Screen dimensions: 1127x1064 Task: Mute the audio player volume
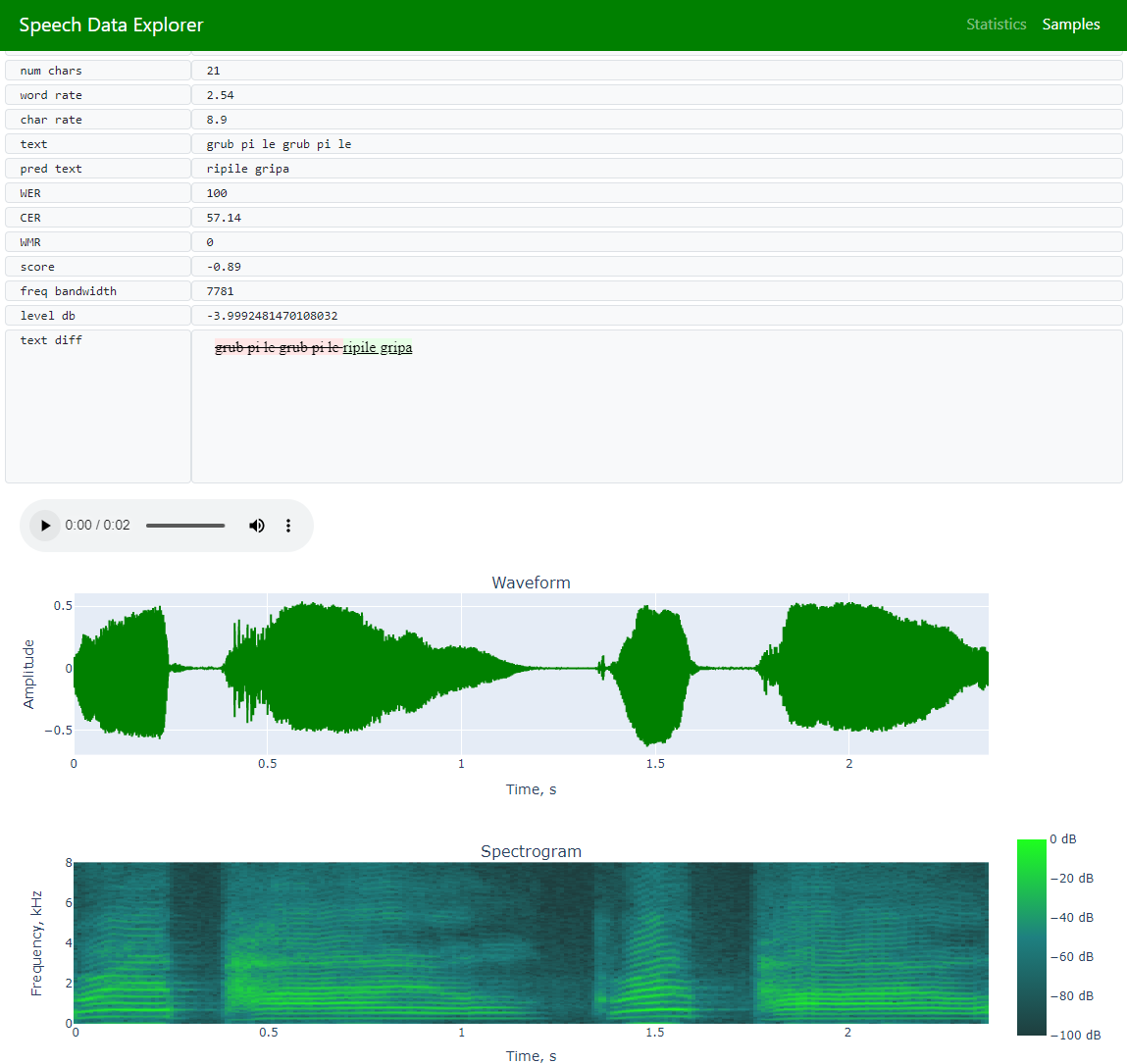tap(257, 526)
